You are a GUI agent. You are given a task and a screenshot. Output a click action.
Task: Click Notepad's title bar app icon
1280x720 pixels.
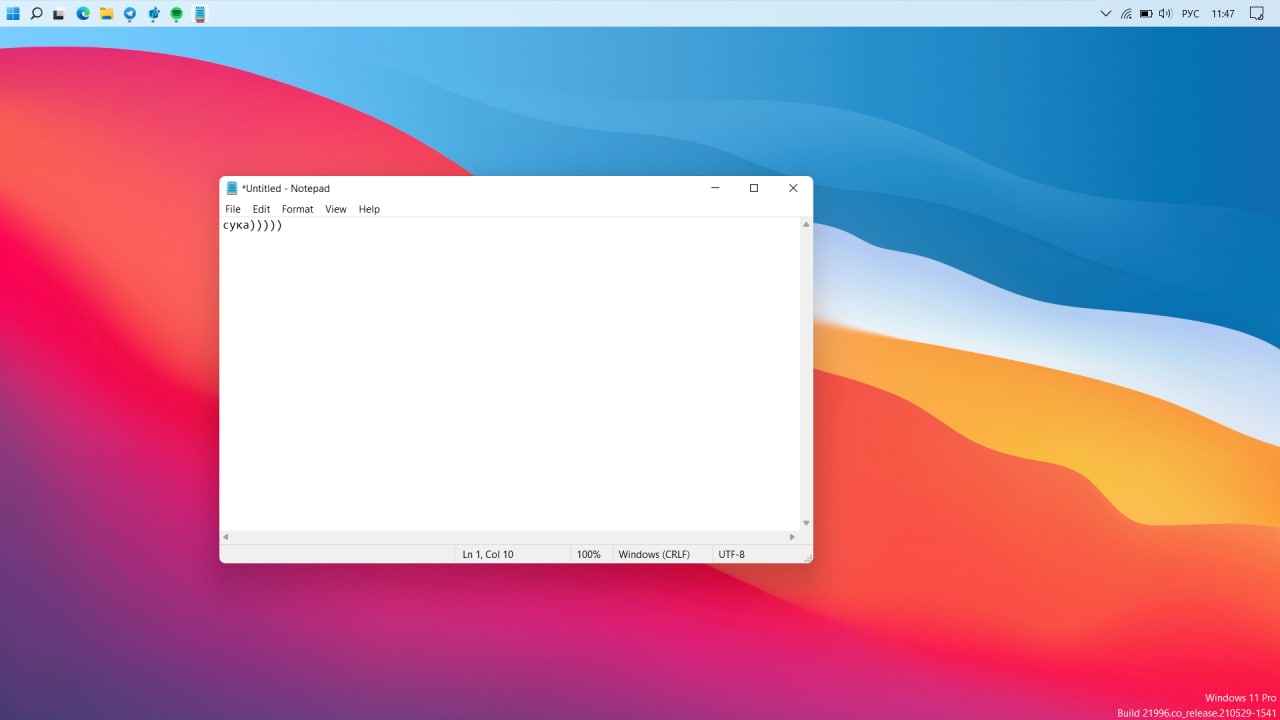232,188
